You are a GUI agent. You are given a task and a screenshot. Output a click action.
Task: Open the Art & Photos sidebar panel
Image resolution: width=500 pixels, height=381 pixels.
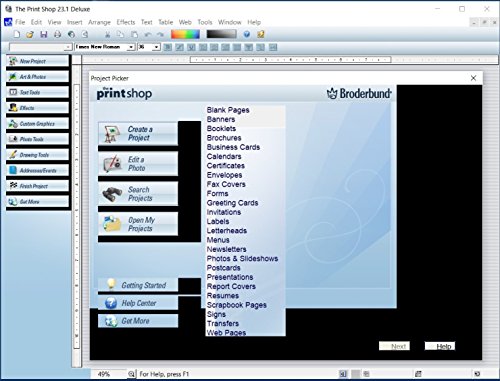coord(38,77)
